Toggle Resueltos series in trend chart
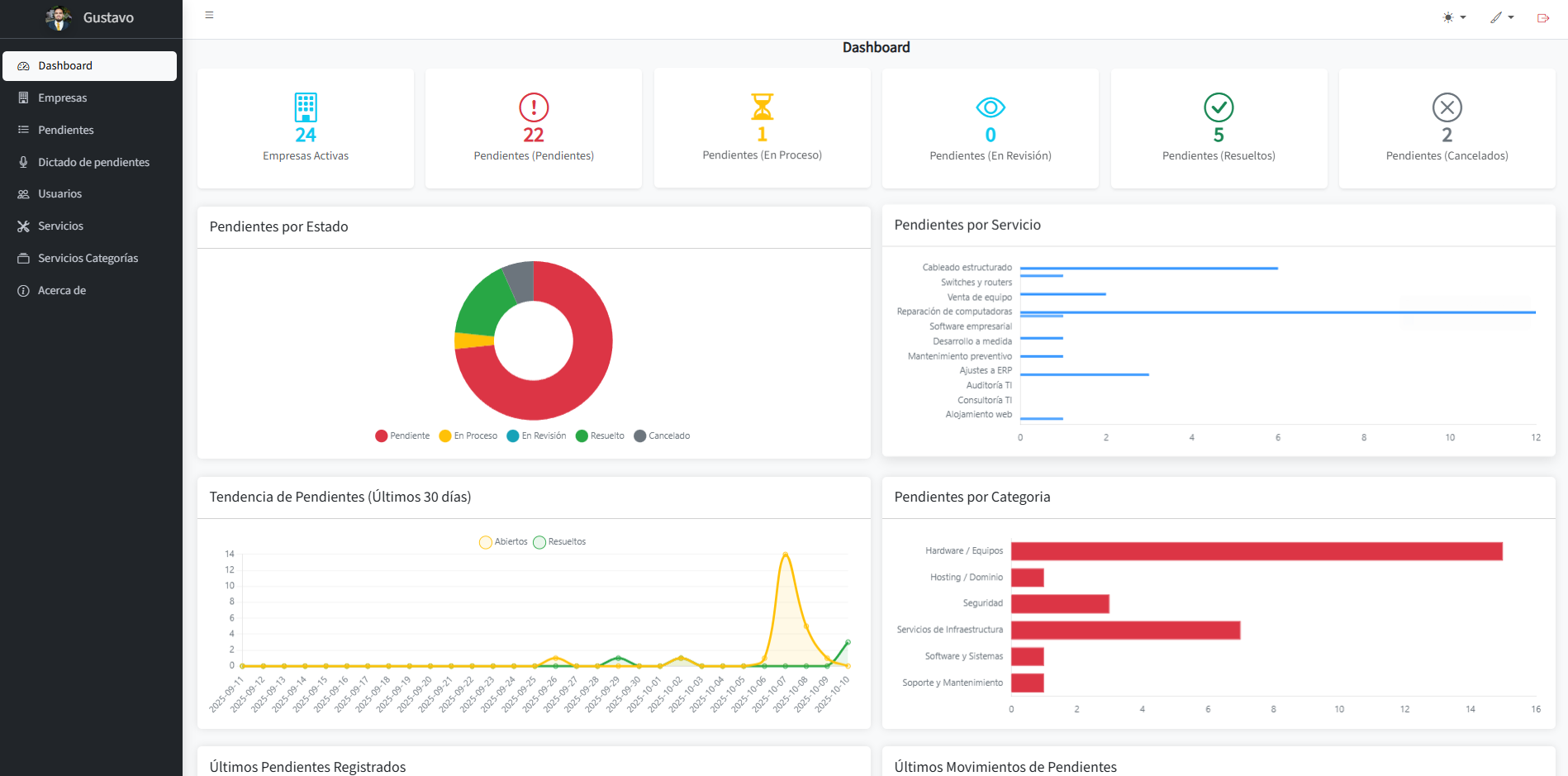The image size is (1568, 776). pyautogui.click(x=559, y=542)
